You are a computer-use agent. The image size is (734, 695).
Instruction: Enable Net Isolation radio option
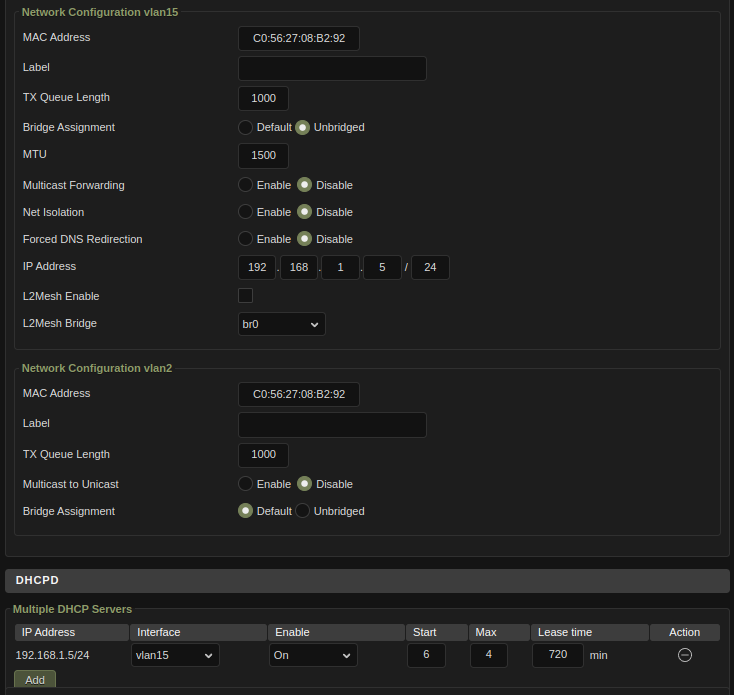[245, 212]
